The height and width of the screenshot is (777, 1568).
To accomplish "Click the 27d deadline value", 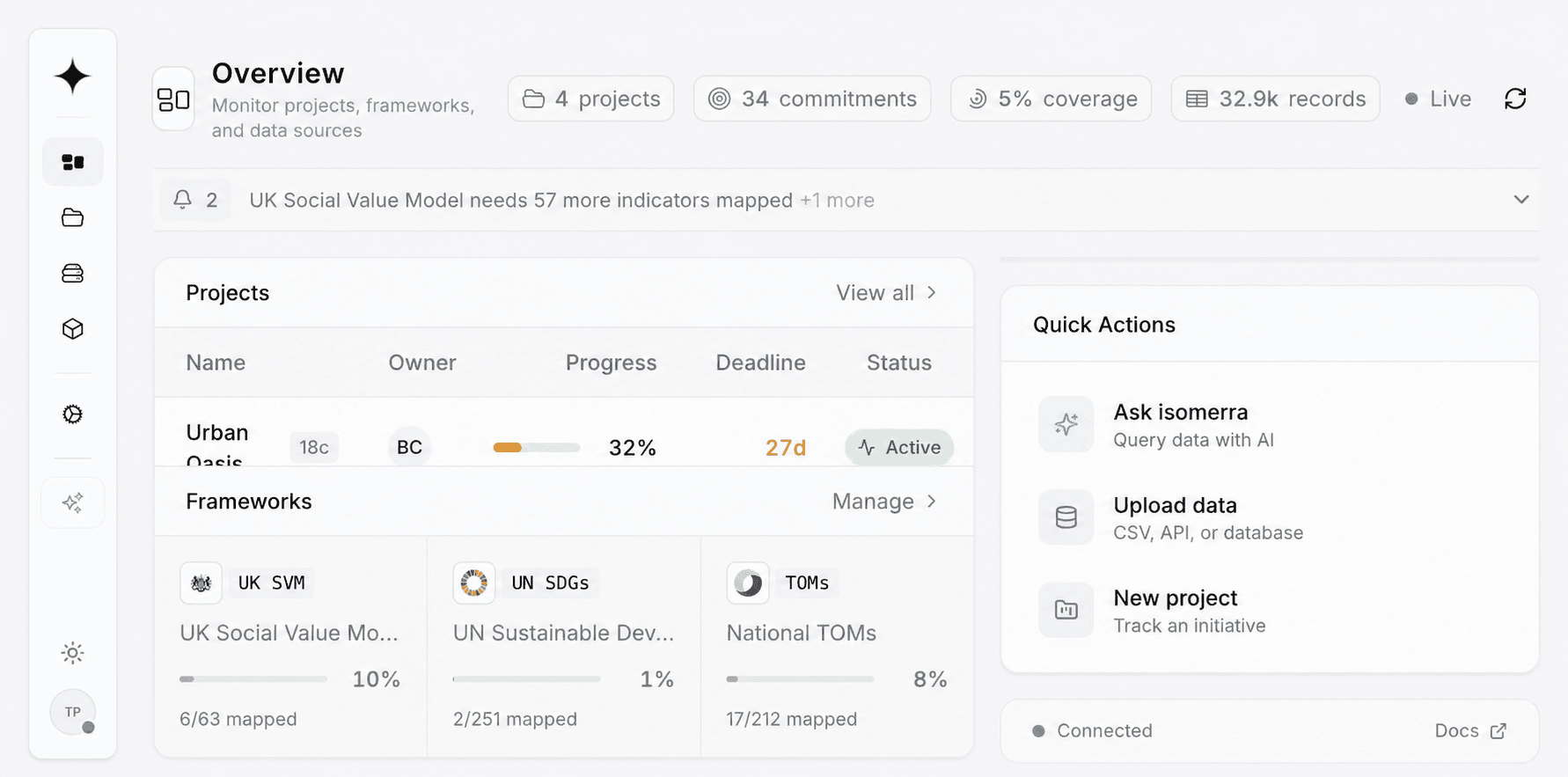I will pos(786,448).
